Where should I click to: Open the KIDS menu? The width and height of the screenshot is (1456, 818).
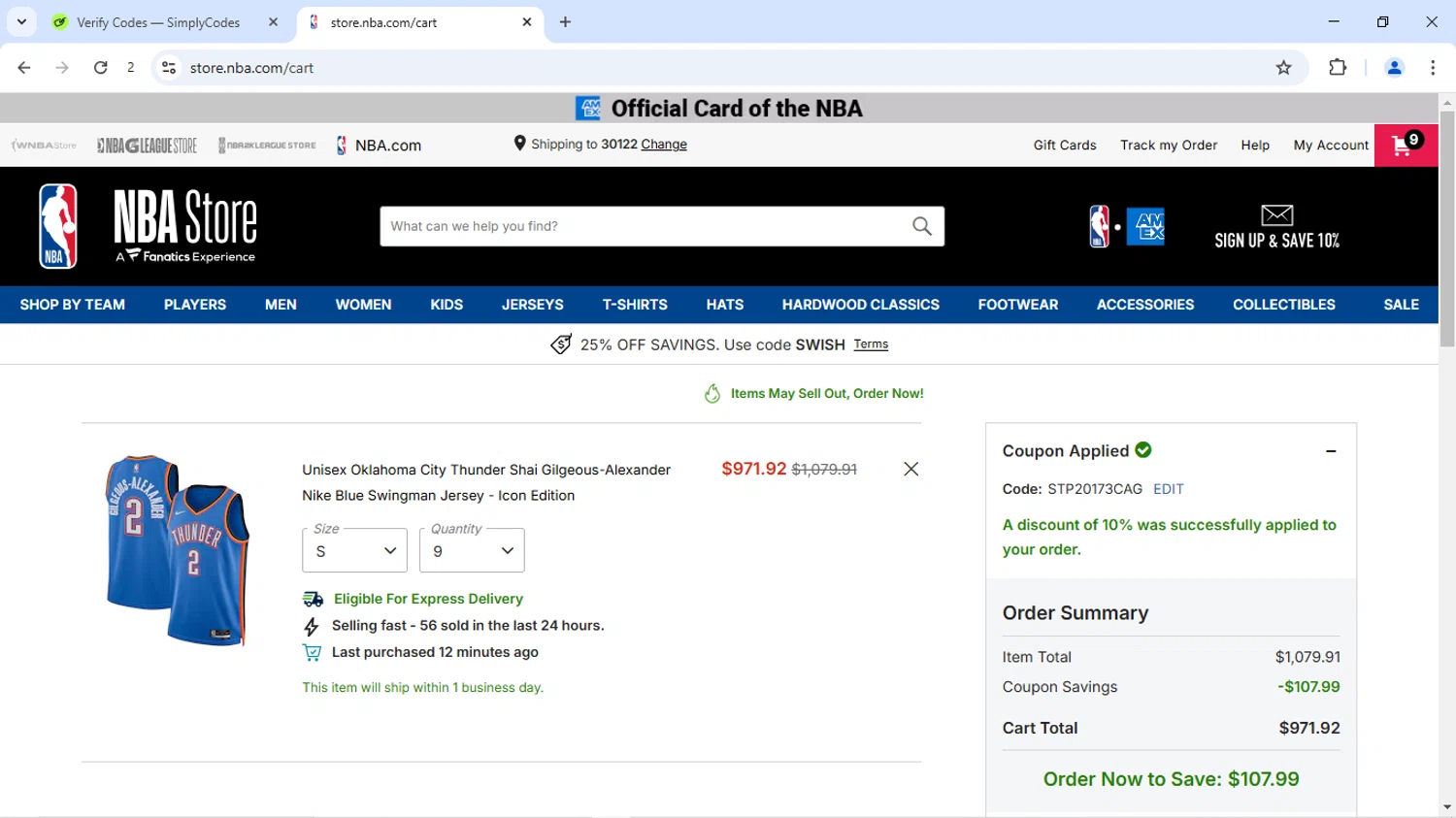click(447, 305)
